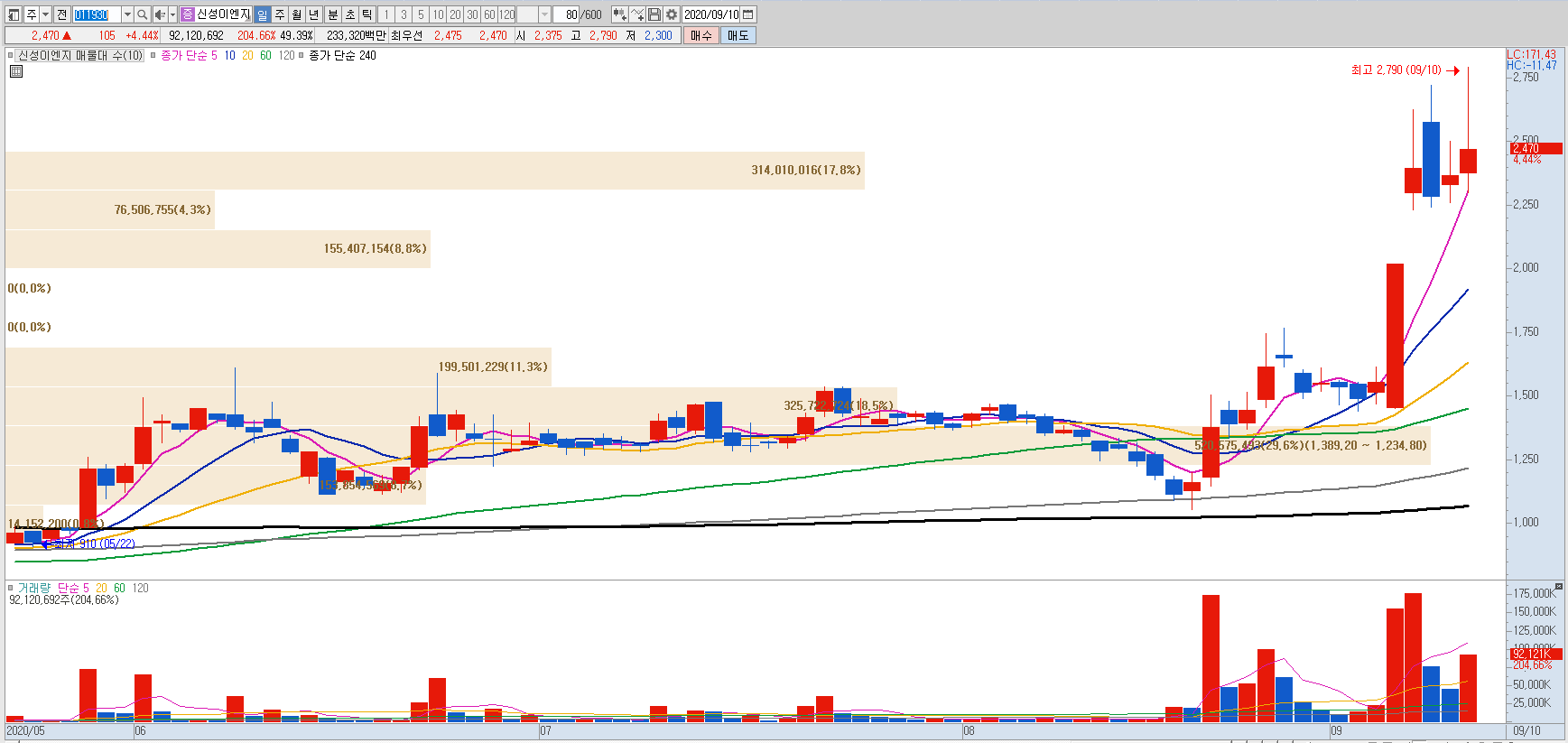The image size is (1568, 743).
Task: Select interval 60 button
Action: 489,14
